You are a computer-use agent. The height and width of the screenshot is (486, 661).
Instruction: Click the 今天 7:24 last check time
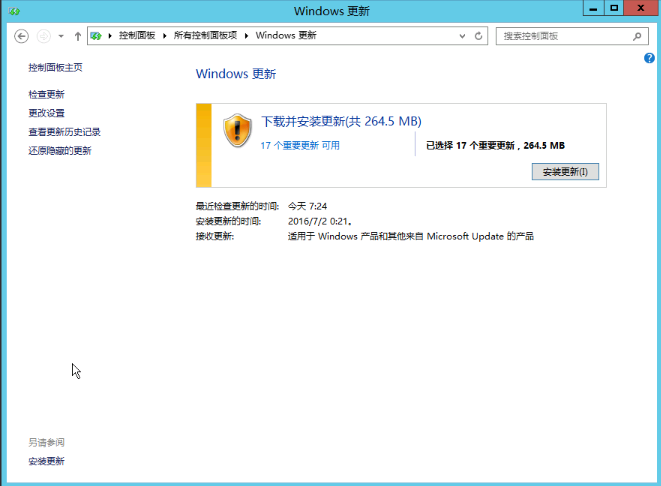307,206
